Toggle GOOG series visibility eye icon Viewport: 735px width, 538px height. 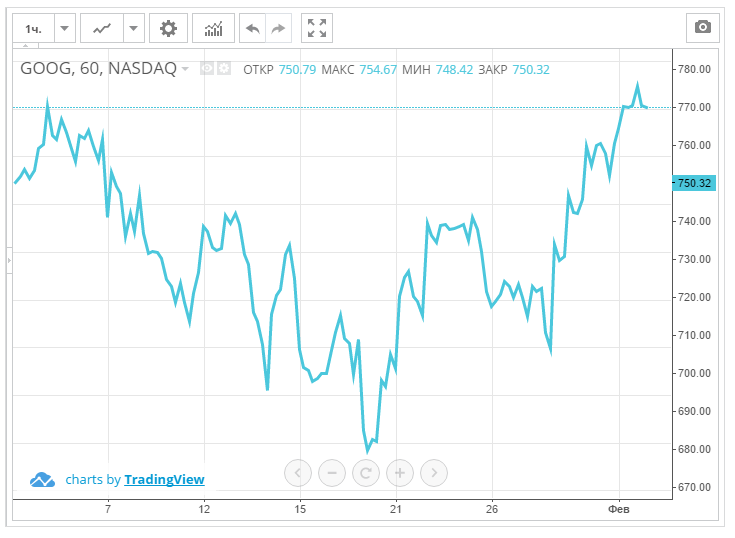point(207,69)
